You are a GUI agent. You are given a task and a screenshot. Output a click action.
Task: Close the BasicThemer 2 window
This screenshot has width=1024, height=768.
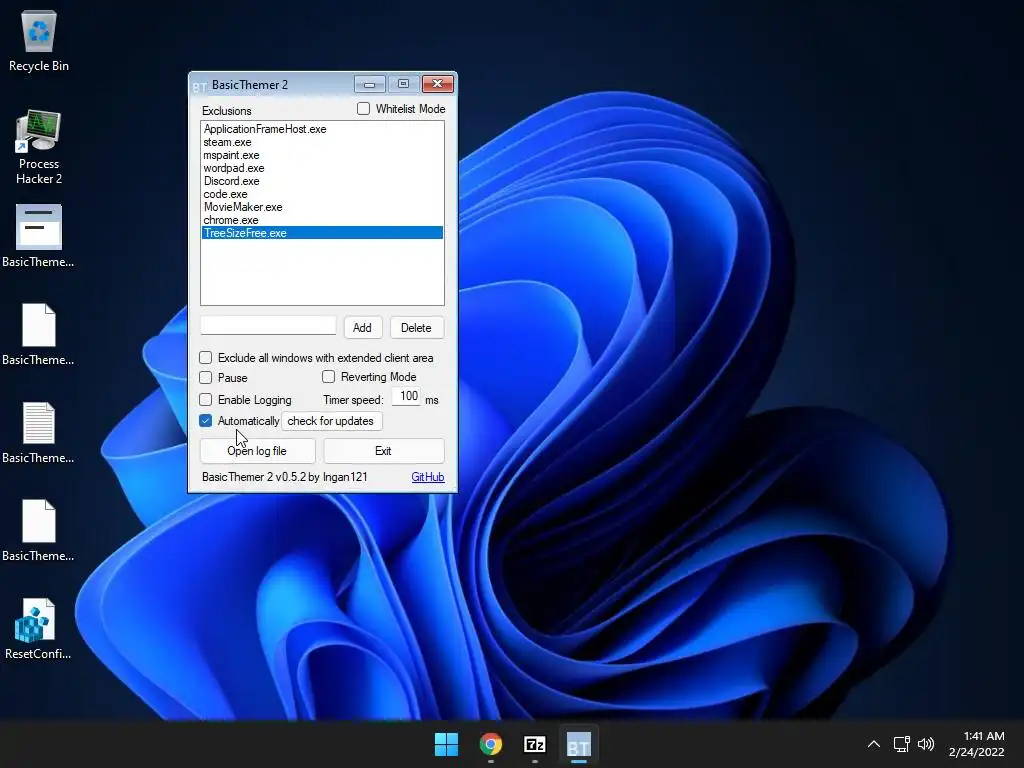(438, 84)
